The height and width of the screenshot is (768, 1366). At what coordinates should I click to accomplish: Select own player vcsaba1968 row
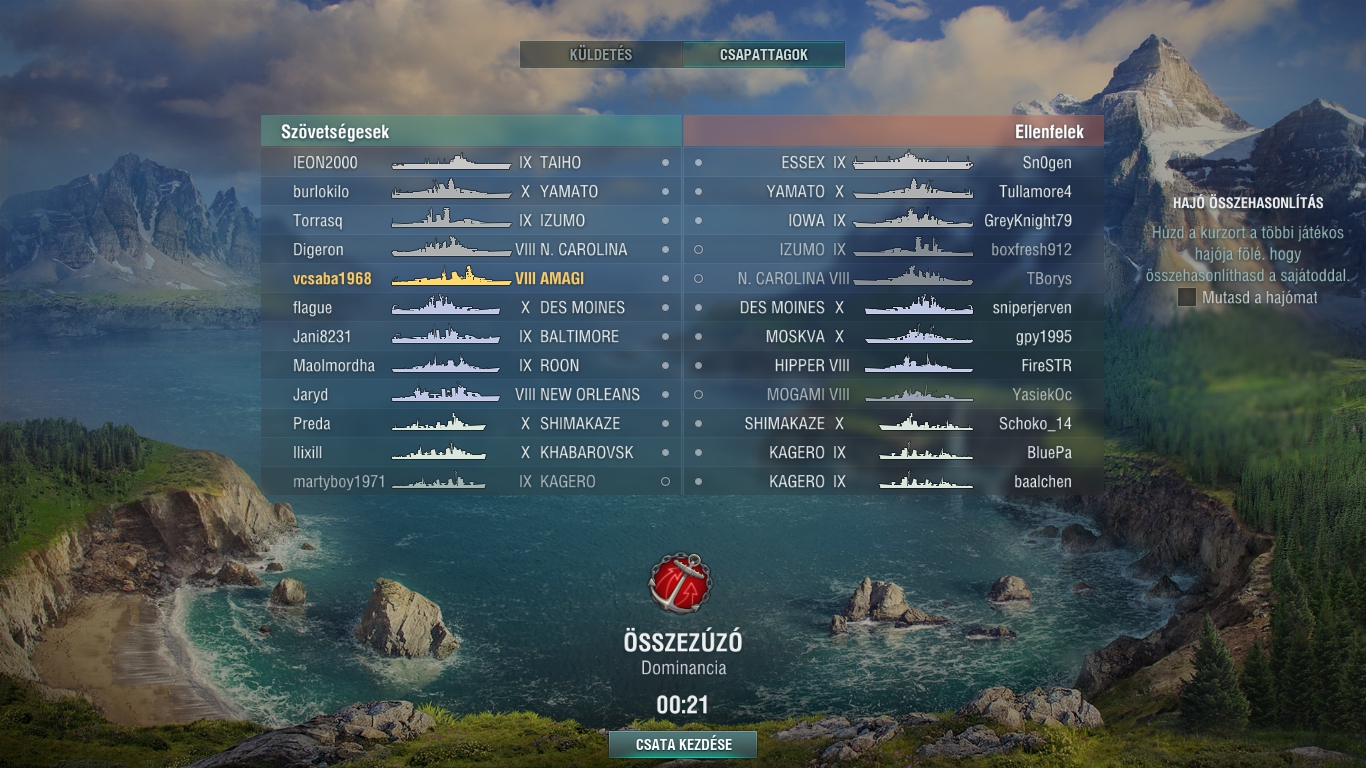pyautogui.click(x=471, y=278)
